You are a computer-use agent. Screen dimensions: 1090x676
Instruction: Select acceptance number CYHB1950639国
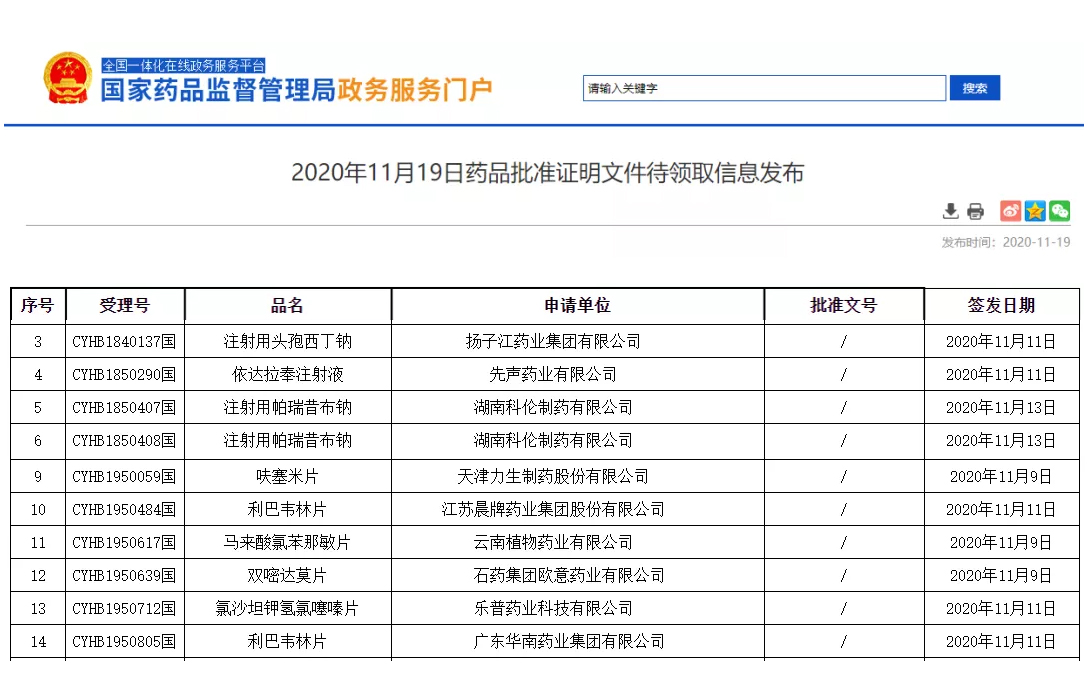[124, 576]
